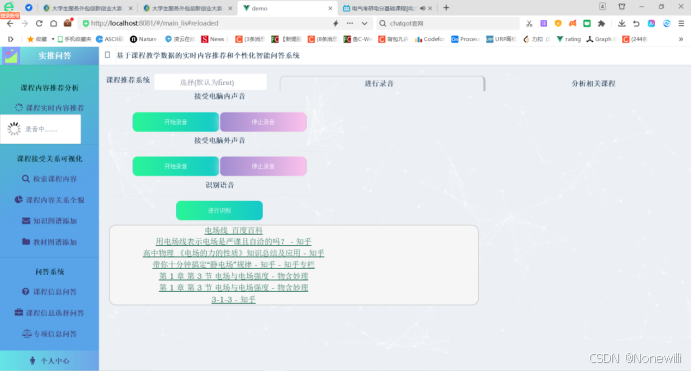Switch to the demo tab
692x372 pixels.
click(288, 8)
